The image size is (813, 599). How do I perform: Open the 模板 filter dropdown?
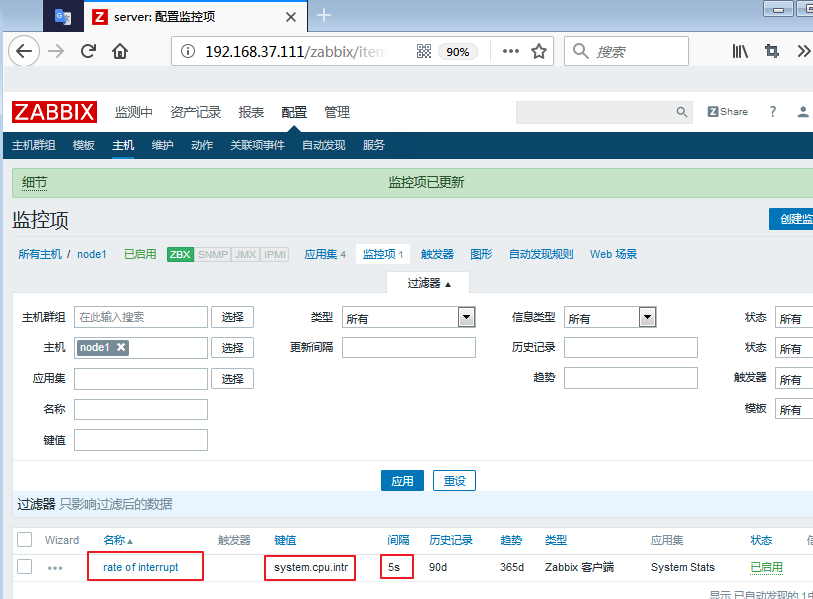point(794,409)
